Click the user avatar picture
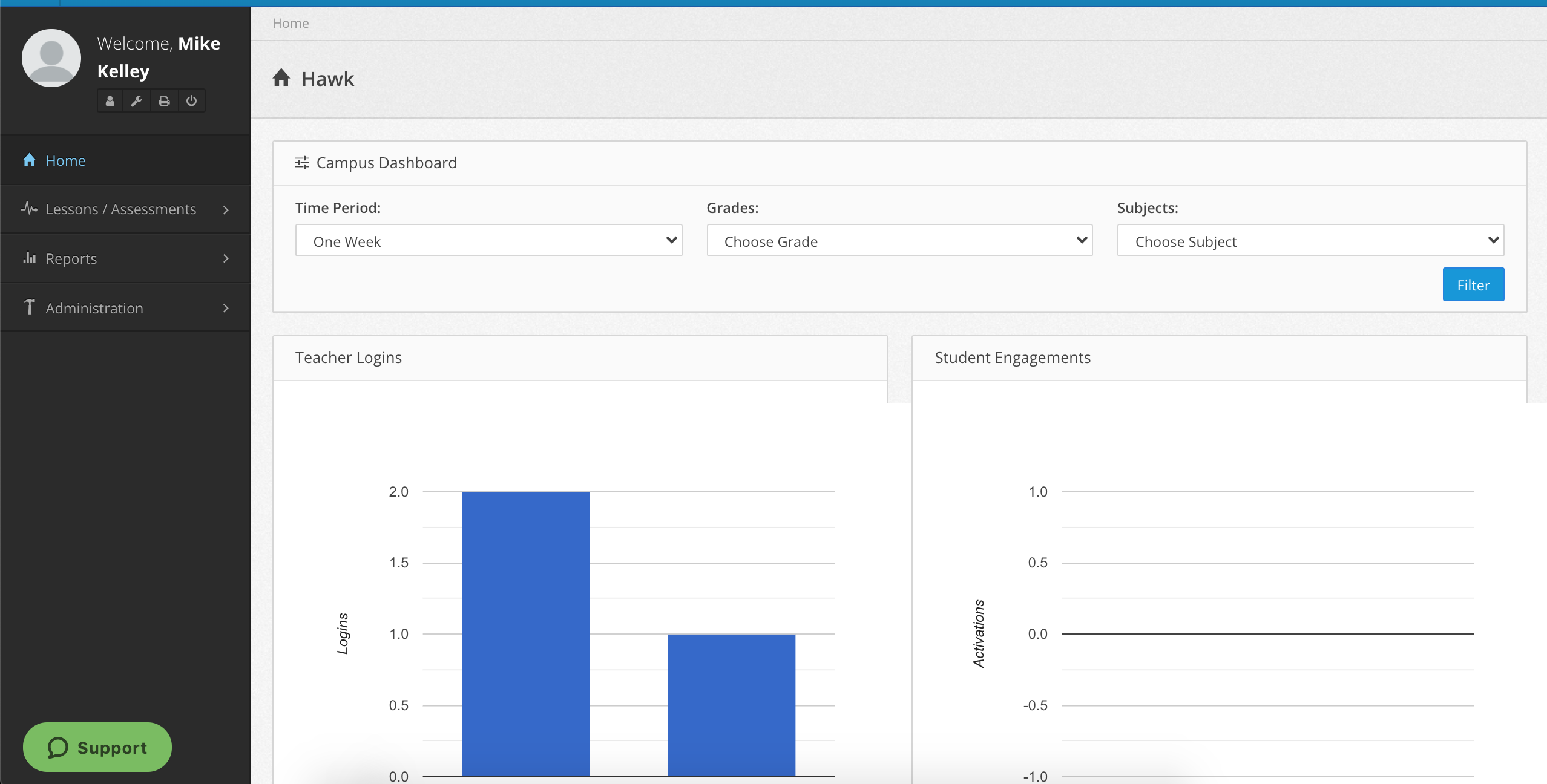Image resolution: width=1547 pixels, height=784 pixels. [x=51, y=58]
